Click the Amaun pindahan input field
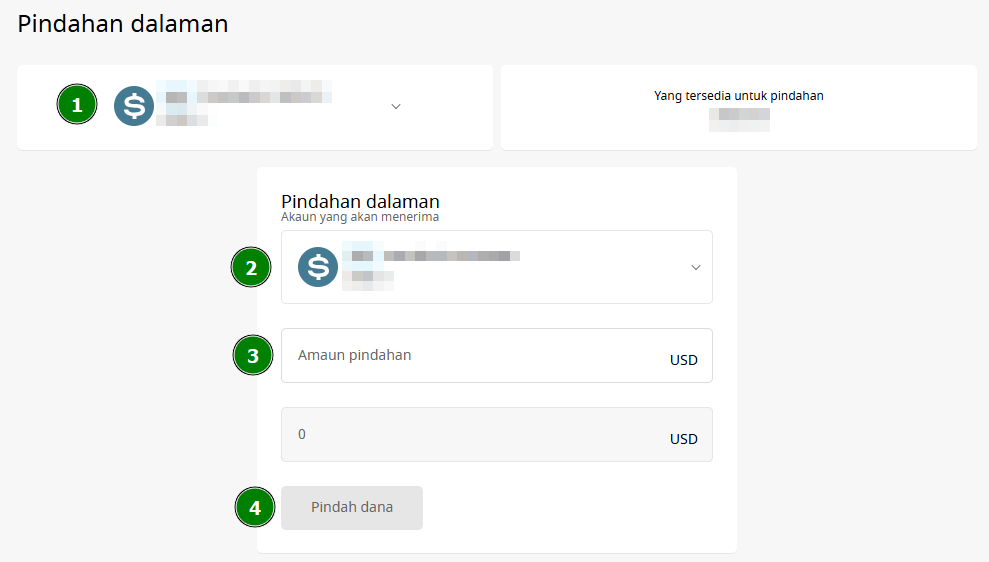 pyautogui.click(x=497, y=355)
